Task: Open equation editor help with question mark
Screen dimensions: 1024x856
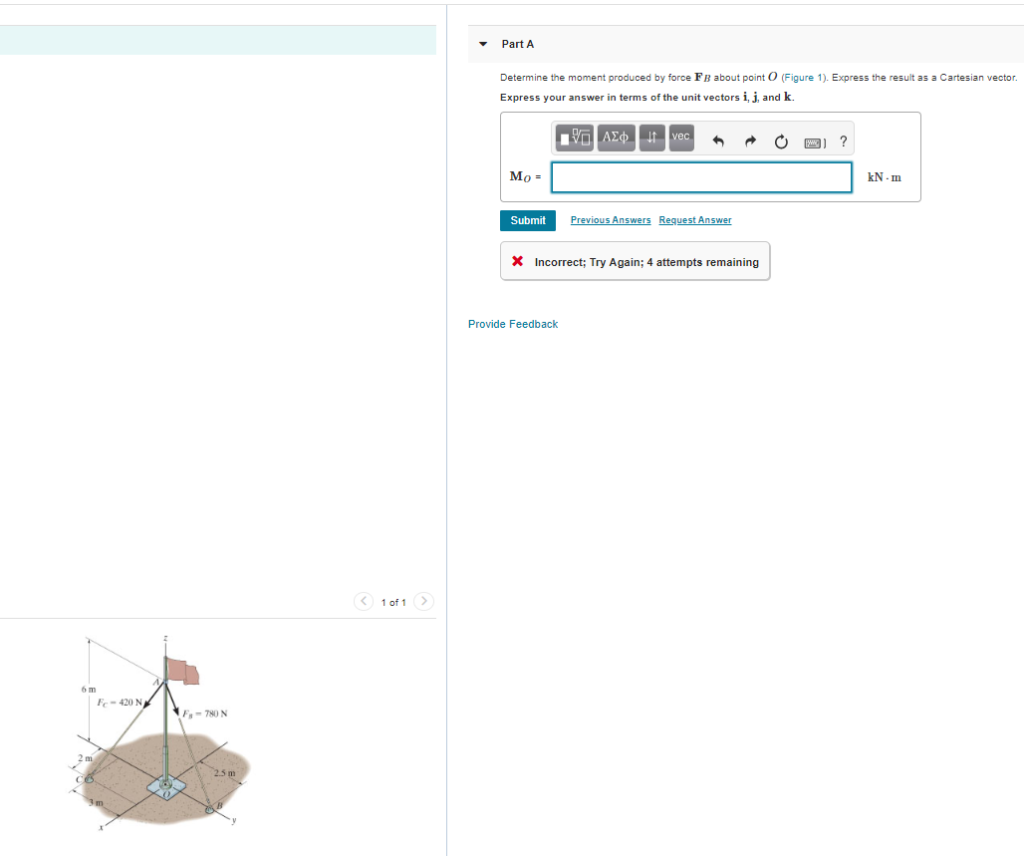Action: coord(843,139)
